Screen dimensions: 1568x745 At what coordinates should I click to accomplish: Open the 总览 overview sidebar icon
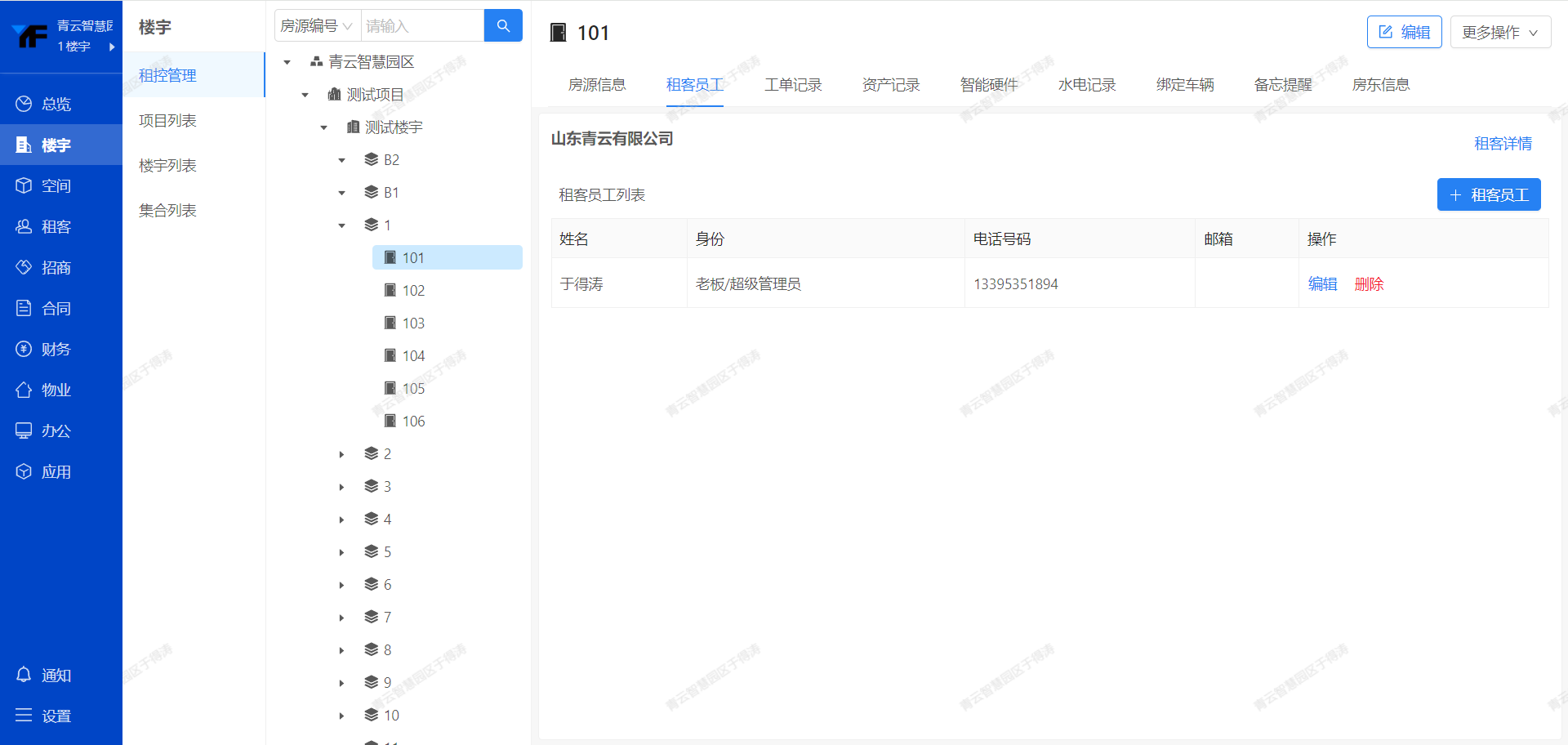(24, 104)
